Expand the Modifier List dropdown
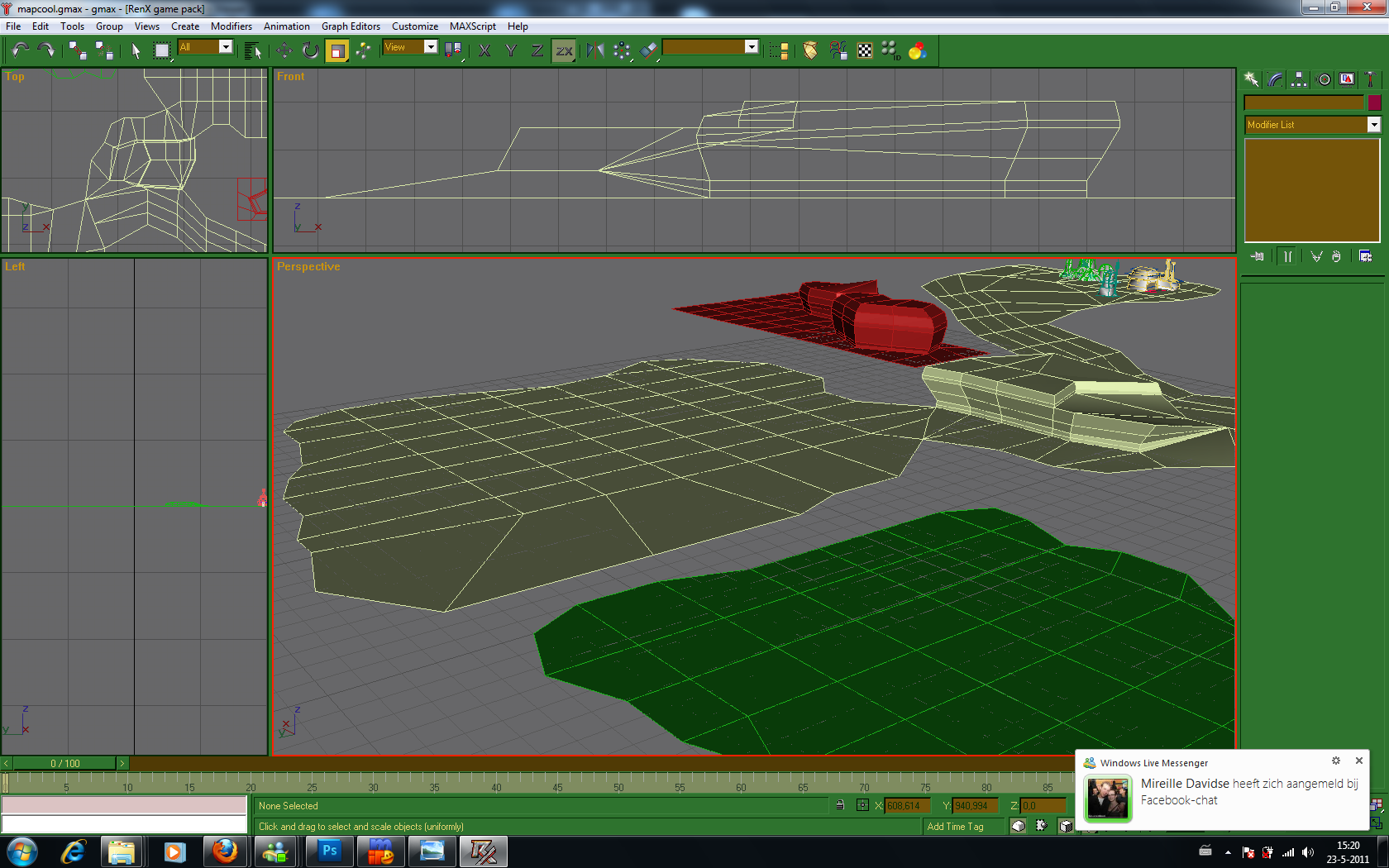 coord(1373,125)
